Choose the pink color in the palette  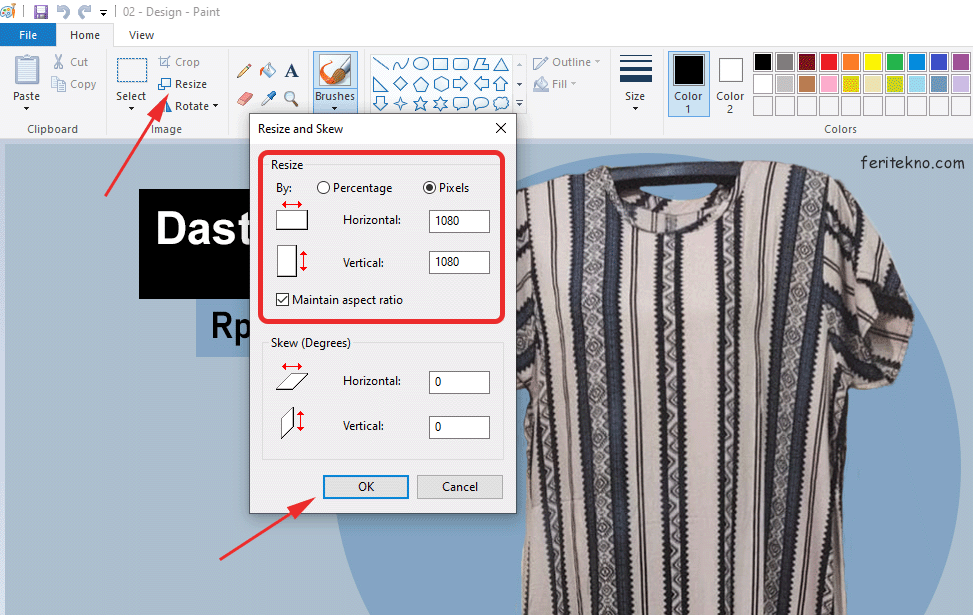[829, 84]
